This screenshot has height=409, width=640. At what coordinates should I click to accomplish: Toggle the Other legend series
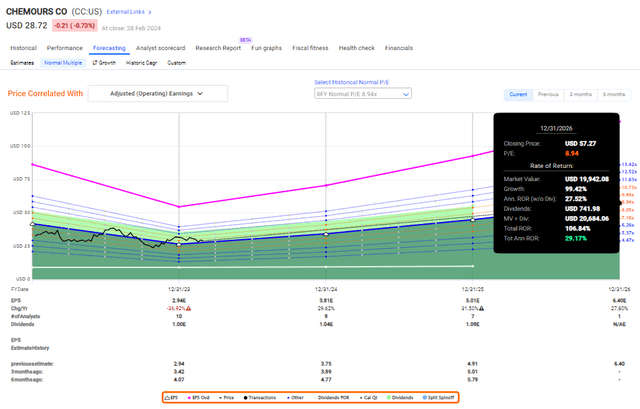[295, 398]
